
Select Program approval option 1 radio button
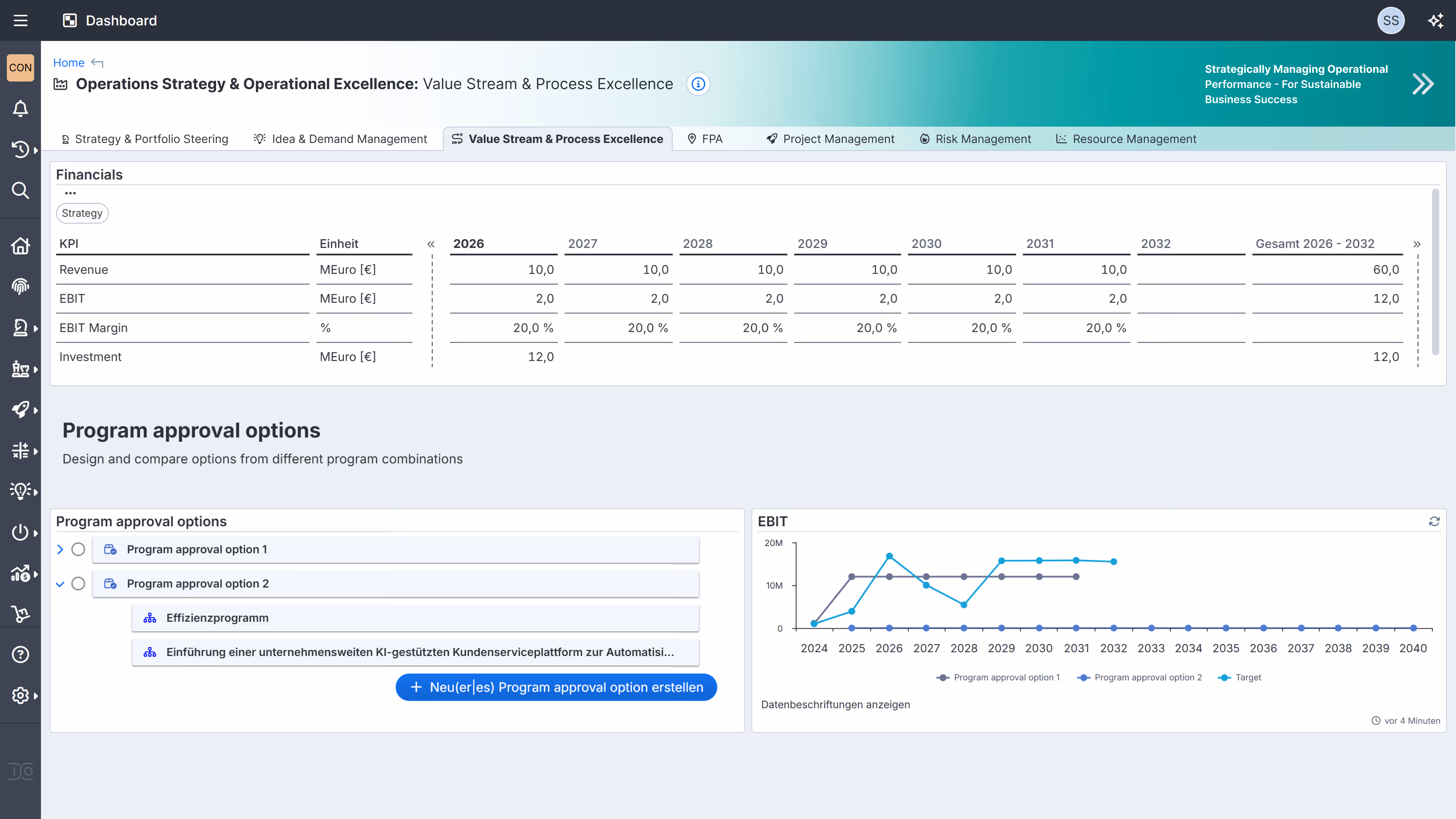pos(78,549)
